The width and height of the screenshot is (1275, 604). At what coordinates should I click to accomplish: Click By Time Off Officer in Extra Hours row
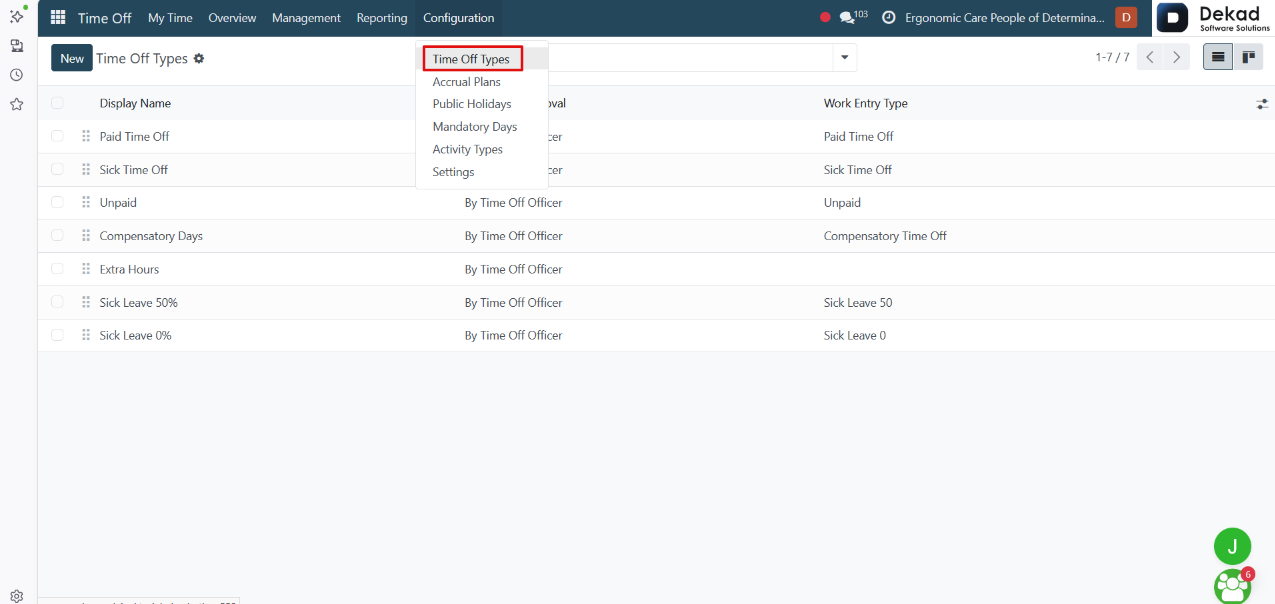coord(513,269)
